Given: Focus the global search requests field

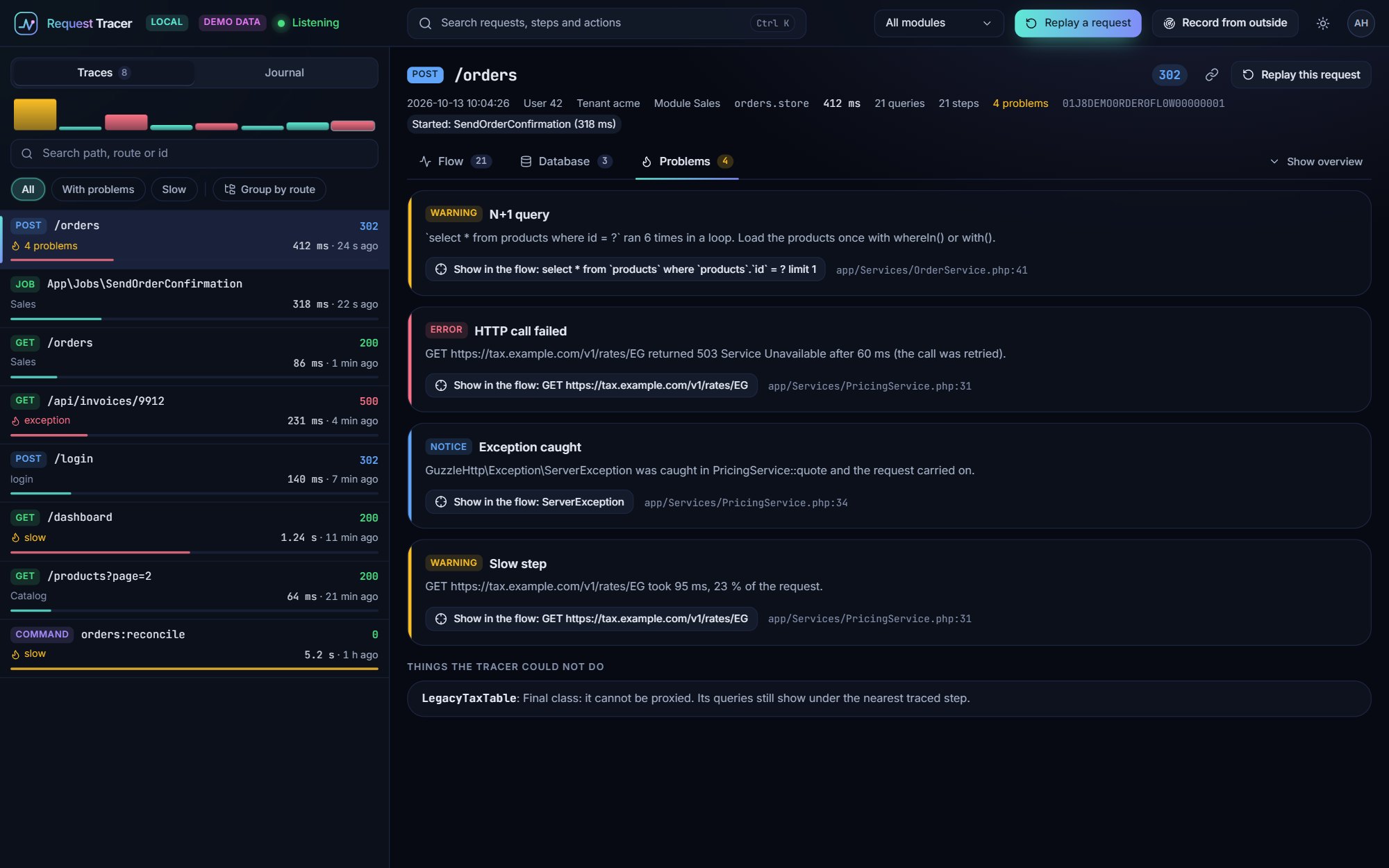Looking at the screenshot, I should [x=606, y=23].
